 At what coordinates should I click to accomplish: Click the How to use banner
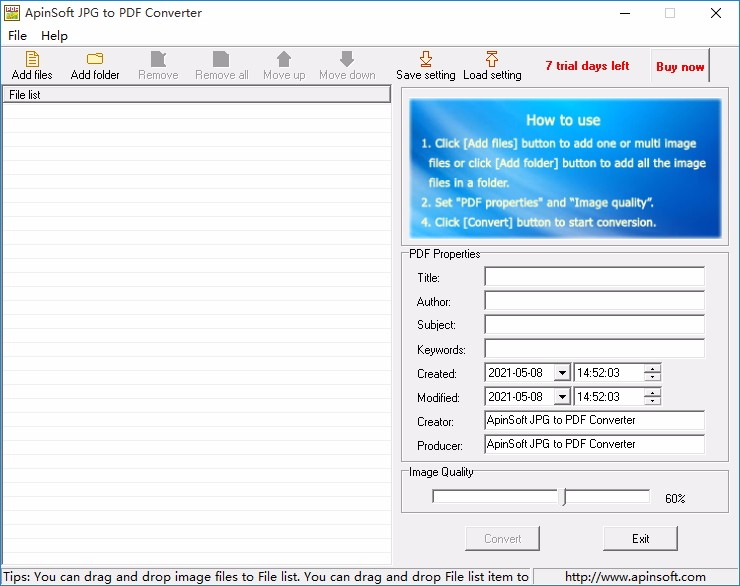565,168
